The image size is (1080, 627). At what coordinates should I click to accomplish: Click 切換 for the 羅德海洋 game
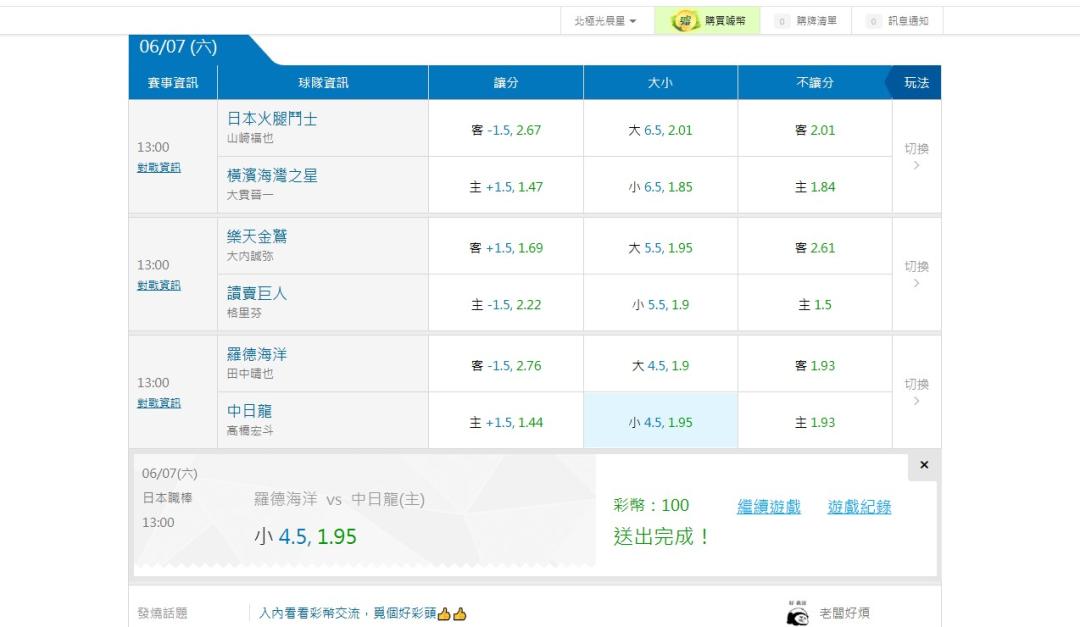(x=916, y=392)
